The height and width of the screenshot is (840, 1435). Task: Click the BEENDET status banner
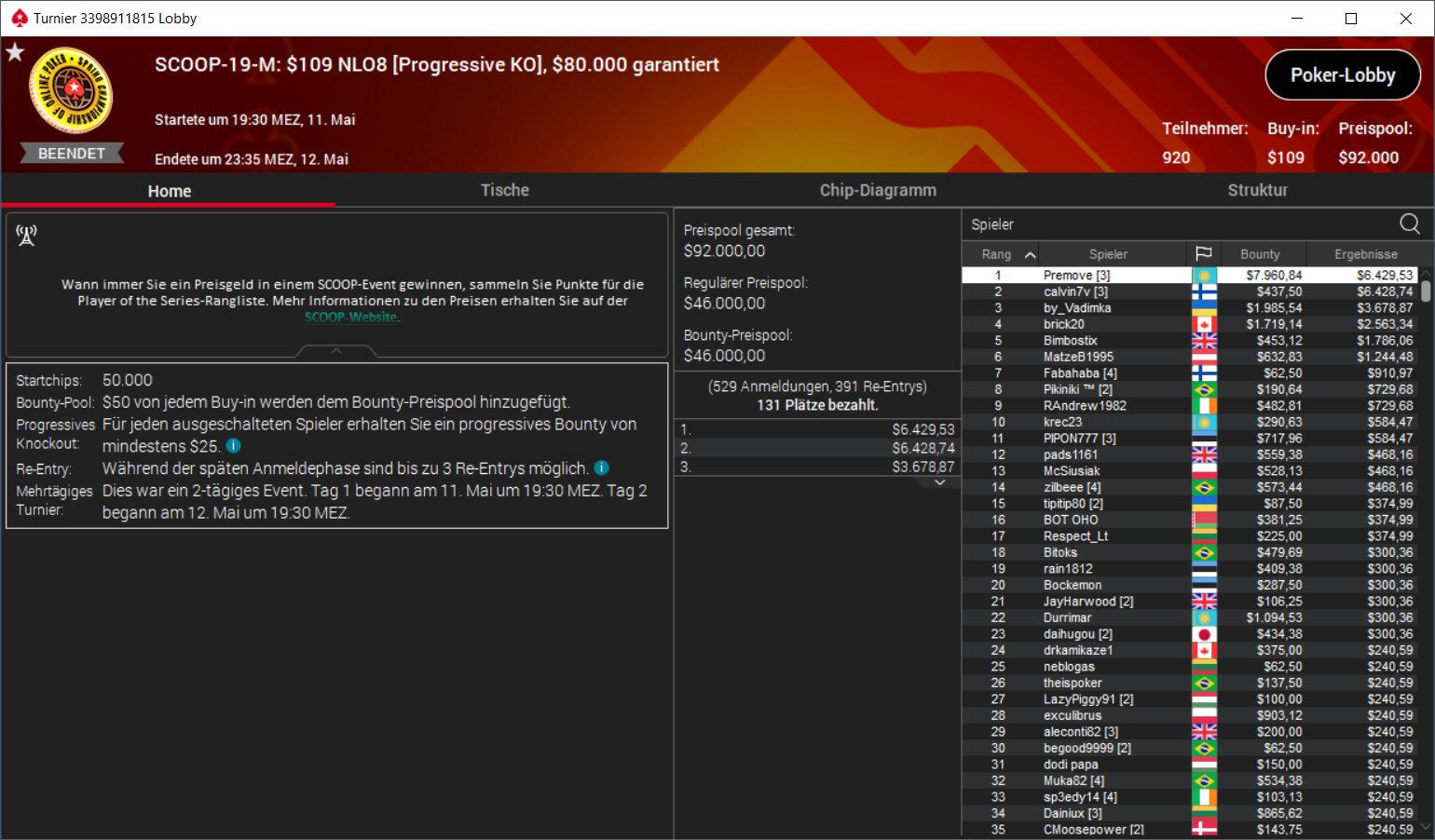[72, 154]
